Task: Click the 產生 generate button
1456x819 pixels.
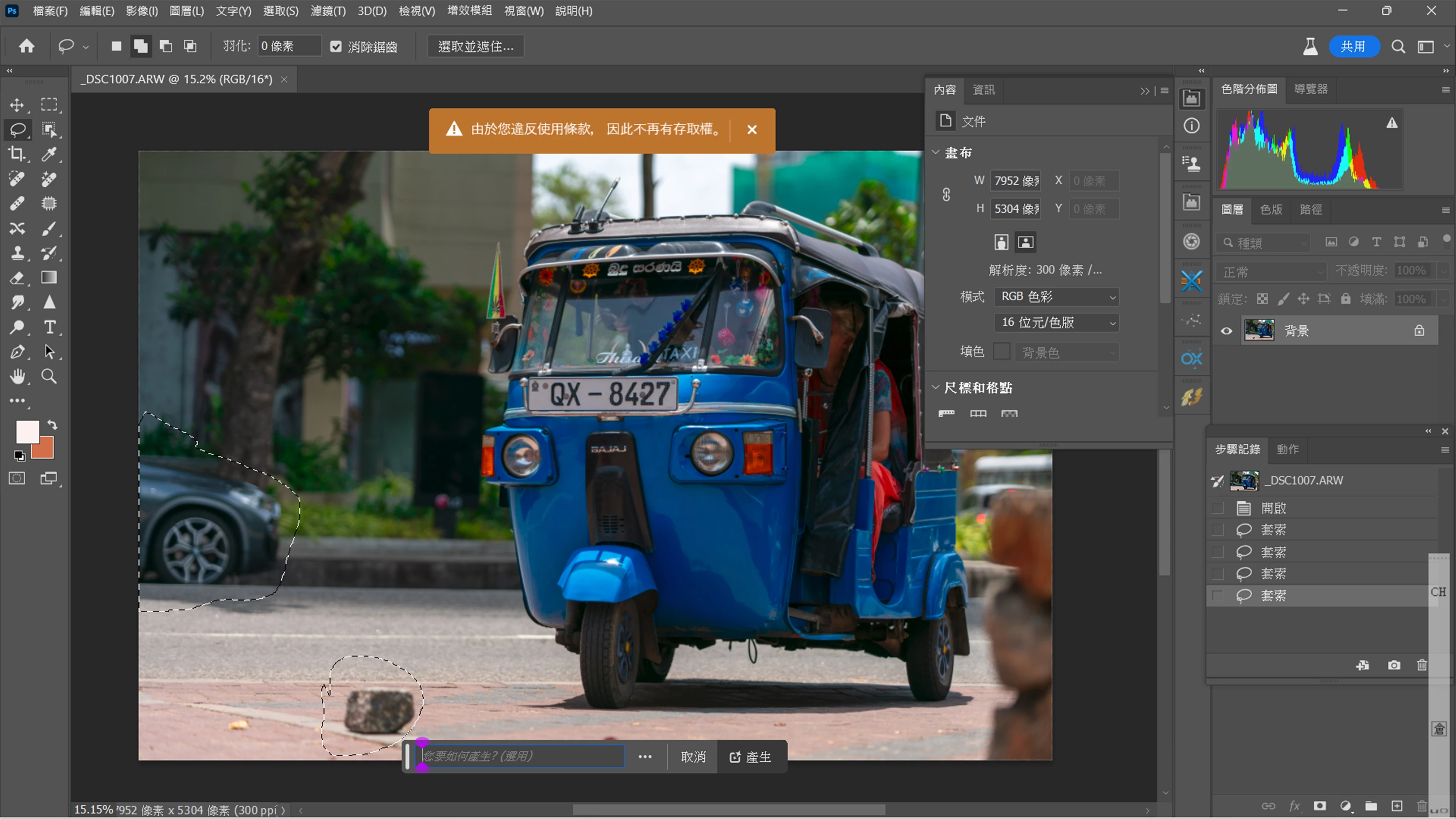Action: pos(751,757)
